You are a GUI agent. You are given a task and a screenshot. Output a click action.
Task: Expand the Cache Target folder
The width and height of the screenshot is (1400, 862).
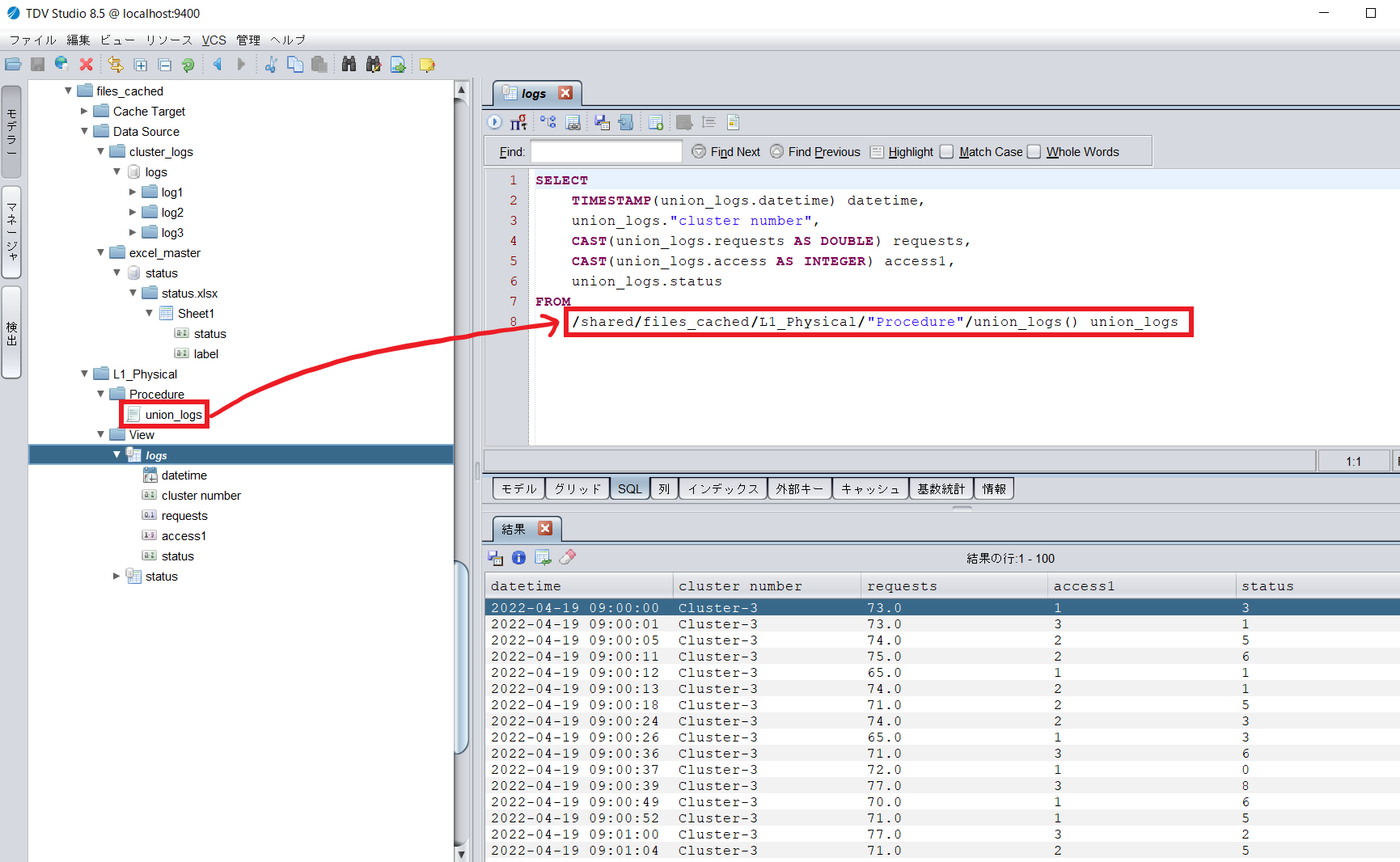click(84, 111)
